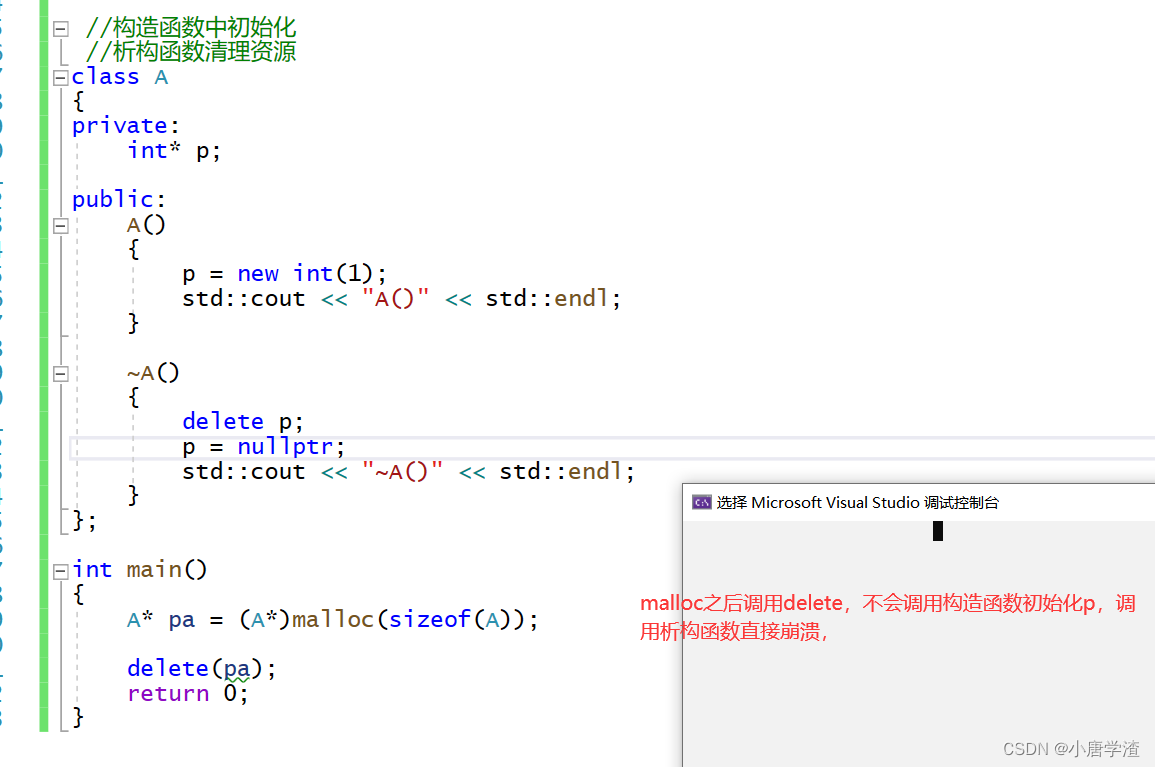Collapse the class A code region
The height and width of the screenshot is (767, 1155).
[60, 77]
